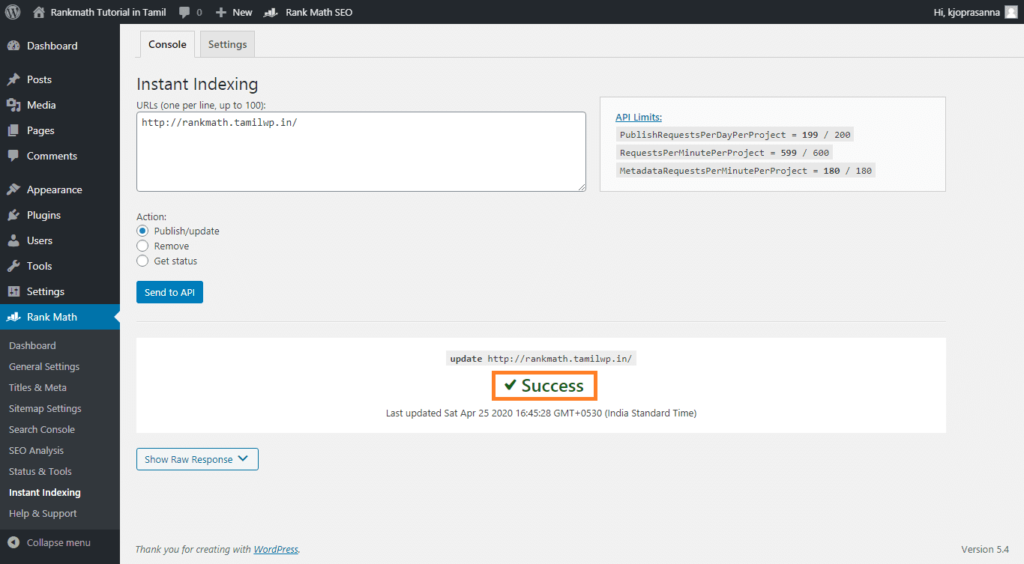Viewport: 1024px width, 564px height.
Task: Switch to the Settings tab
Action: point(227,44)
